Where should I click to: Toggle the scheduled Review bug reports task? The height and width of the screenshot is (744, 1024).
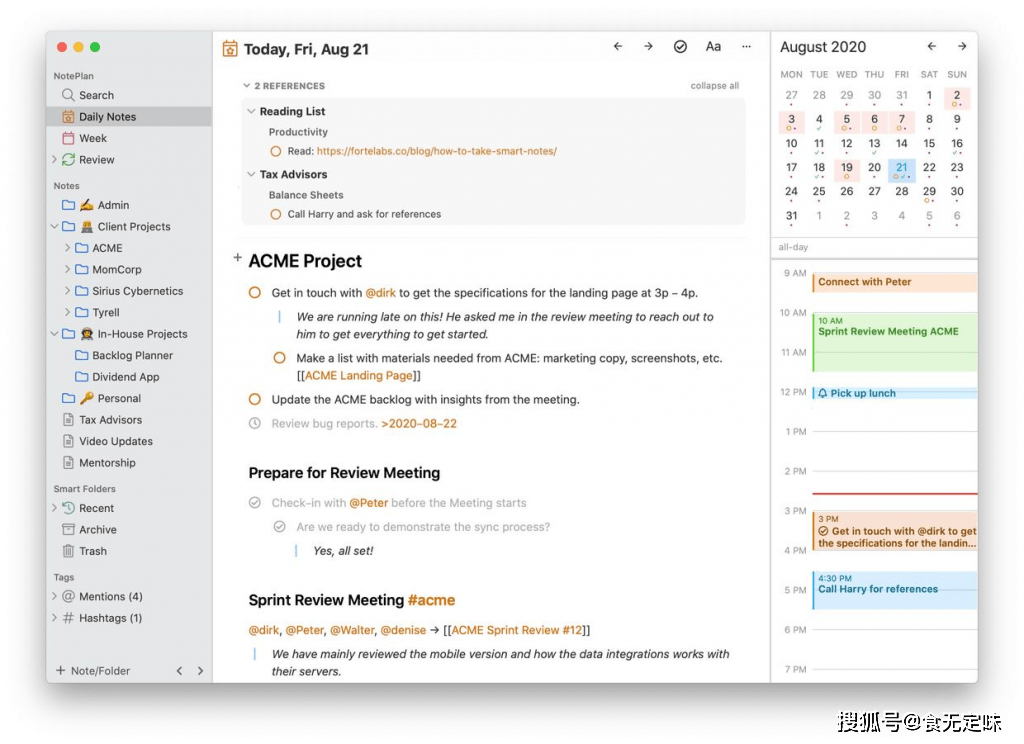point(255,423)
